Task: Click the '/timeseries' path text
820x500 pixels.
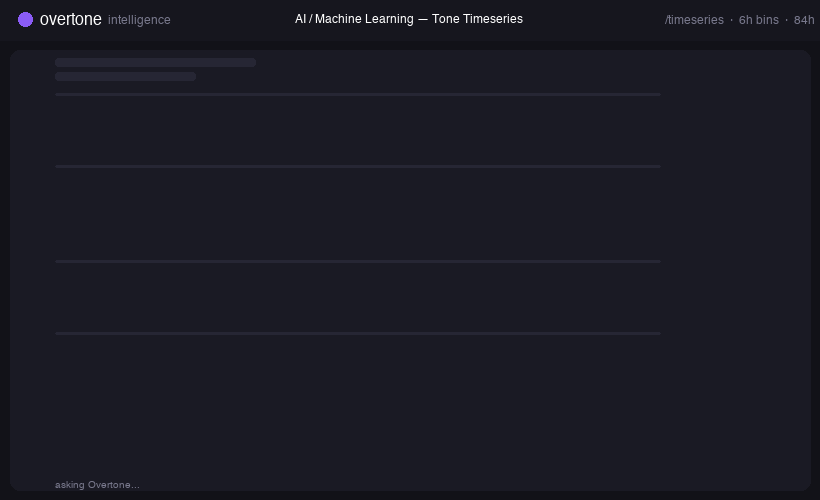Action: 694,20
